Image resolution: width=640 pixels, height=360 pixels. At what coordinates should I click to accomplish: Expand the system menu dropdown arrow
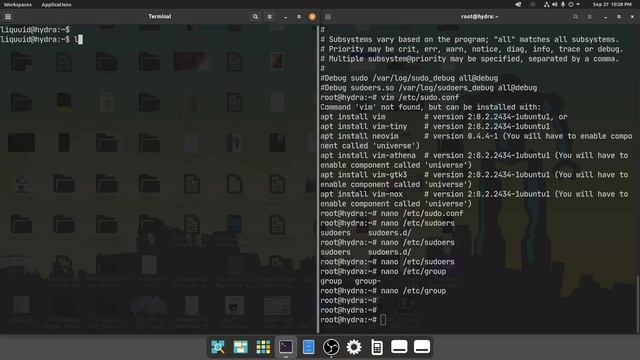(x=578, y=4)
